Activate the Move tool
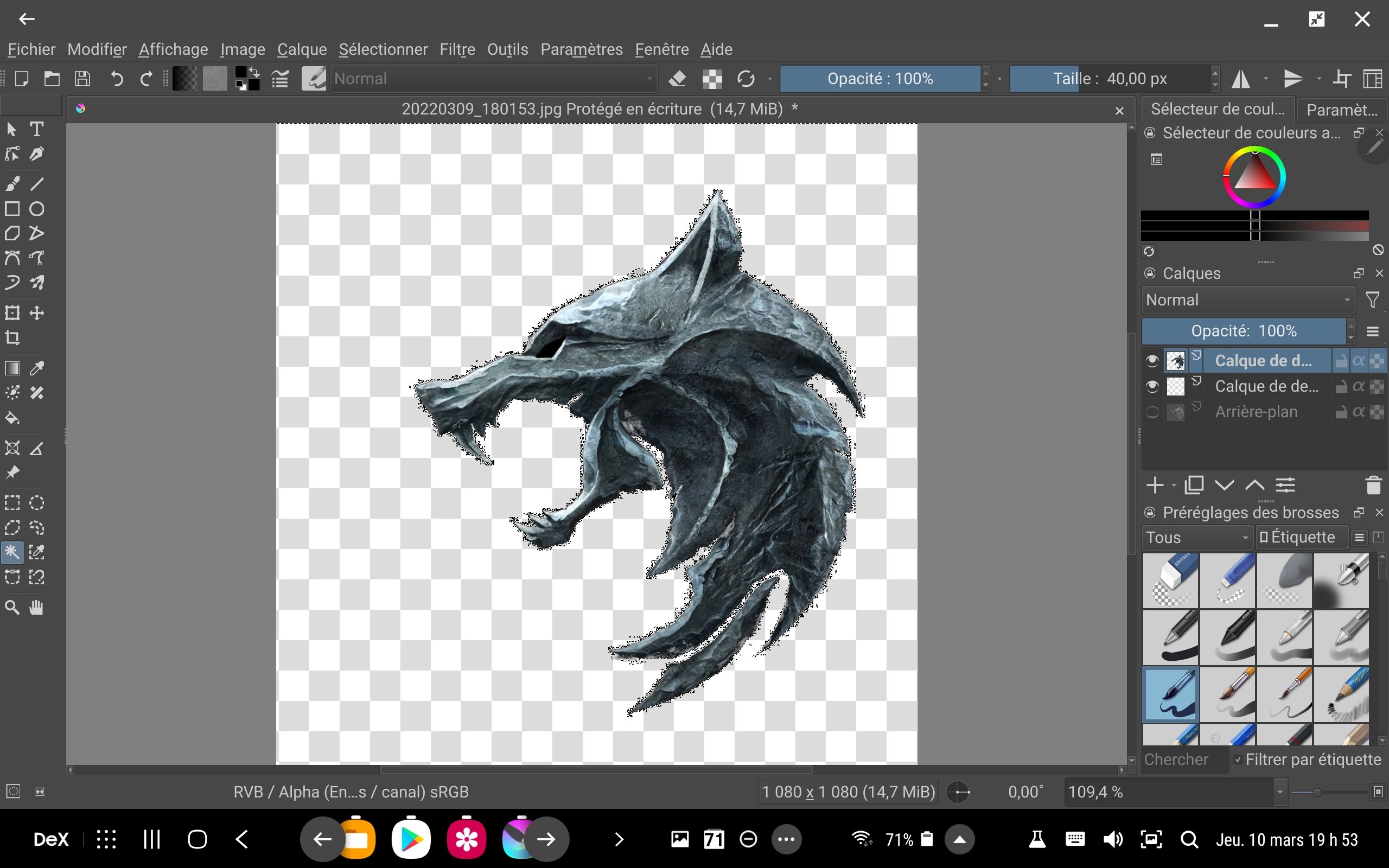Screen dimensions: 1389x868 37,312
